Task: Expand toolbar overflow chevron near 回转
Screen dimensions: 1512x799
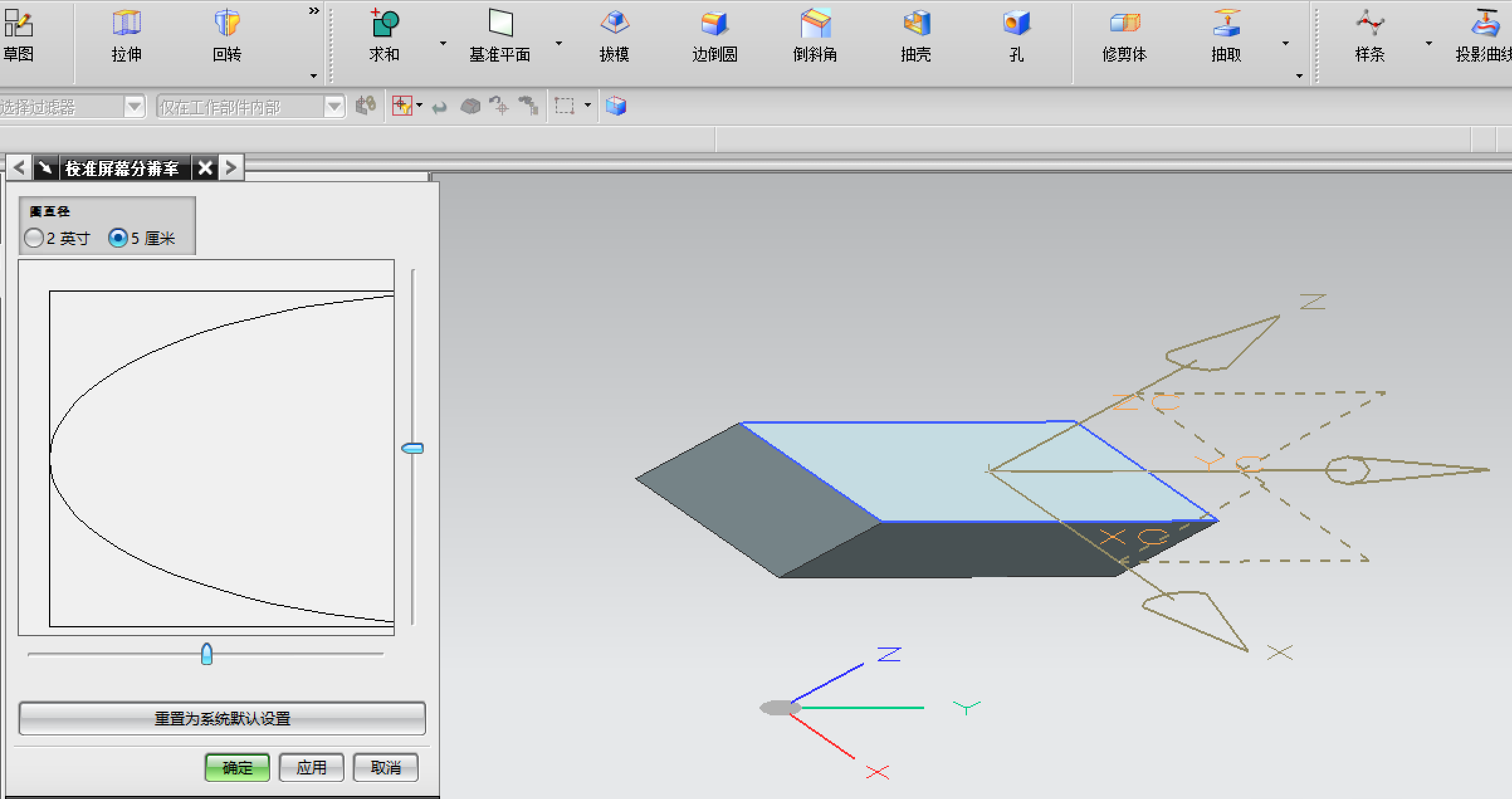Action: [x=314, y=11]
